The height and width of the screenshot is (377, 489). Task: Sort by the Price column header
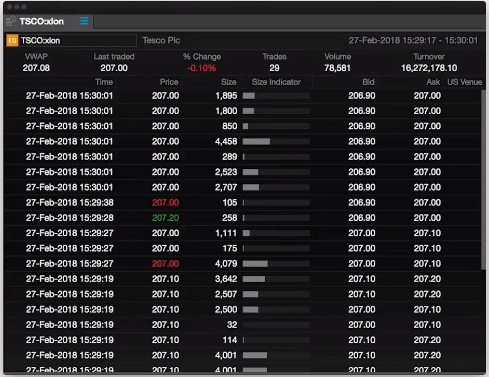click(x=169, y=82)
